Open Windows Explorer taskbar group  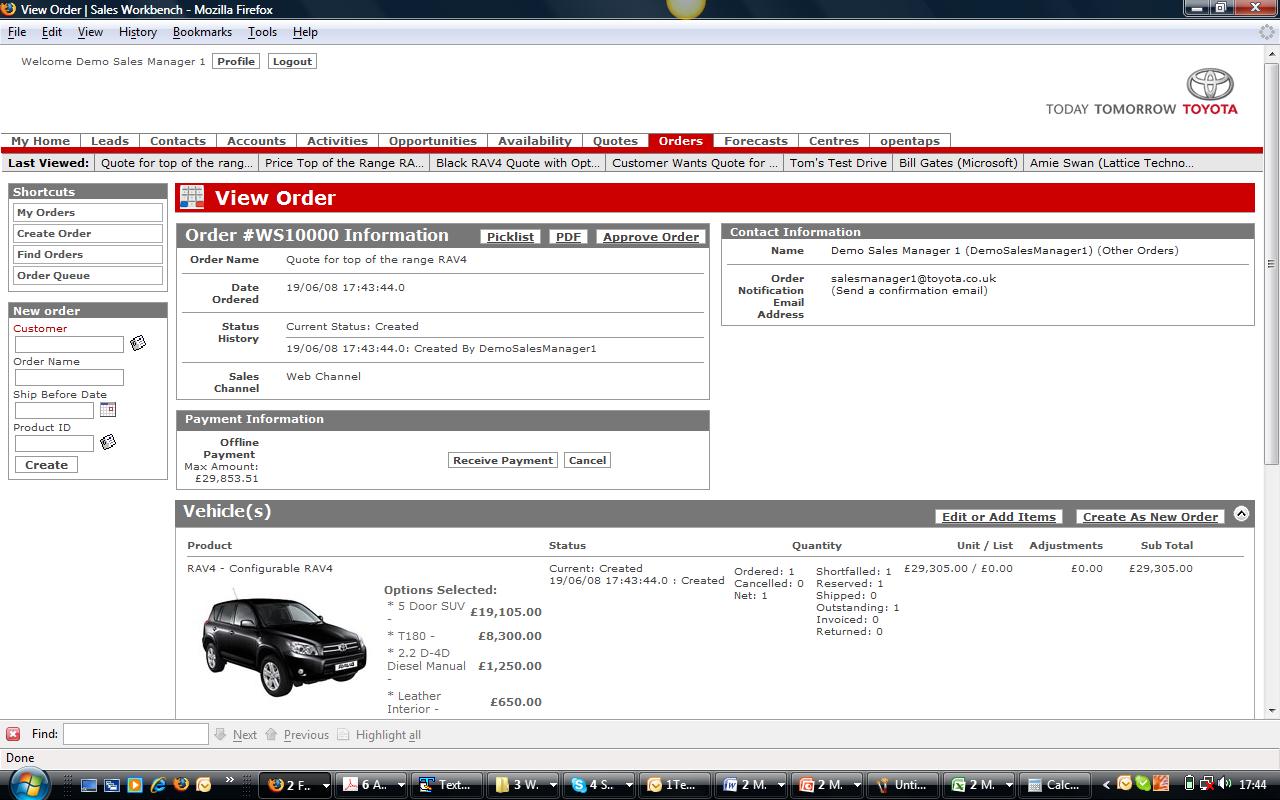(523, 785)
